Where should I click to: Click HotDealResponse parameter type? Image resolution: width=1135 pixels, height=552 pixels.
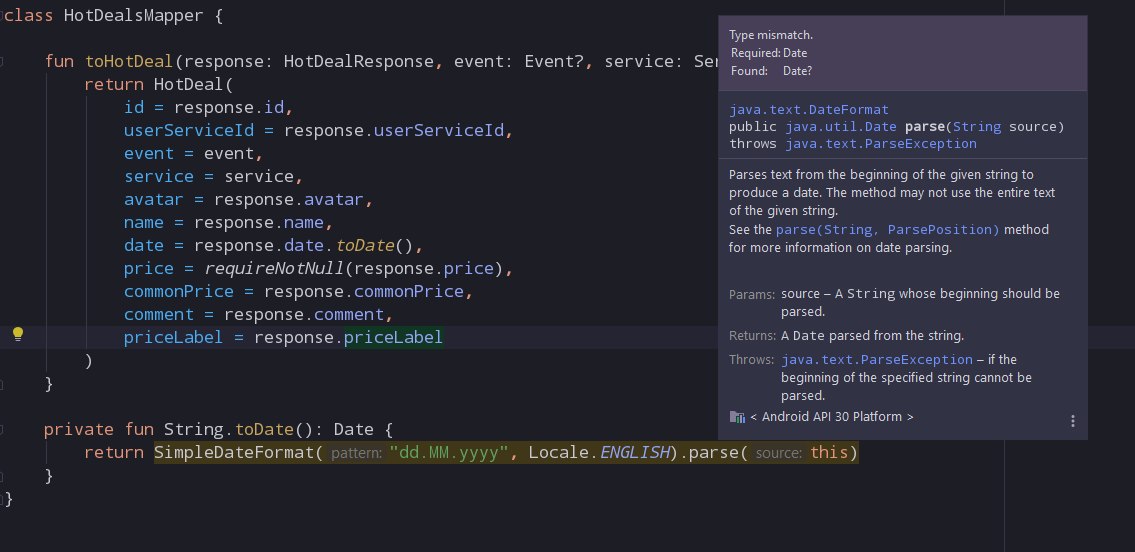[358, 61]
